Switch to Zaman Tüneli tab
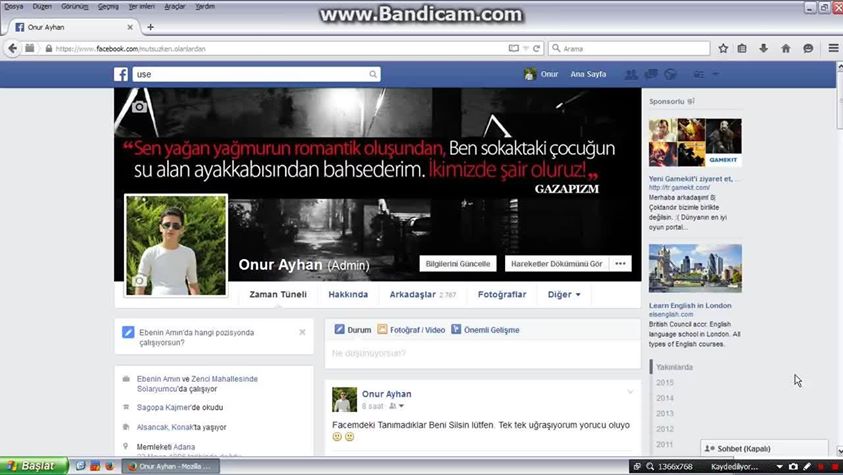The height and width of the screenshot is (475, 843). (278, 294)
